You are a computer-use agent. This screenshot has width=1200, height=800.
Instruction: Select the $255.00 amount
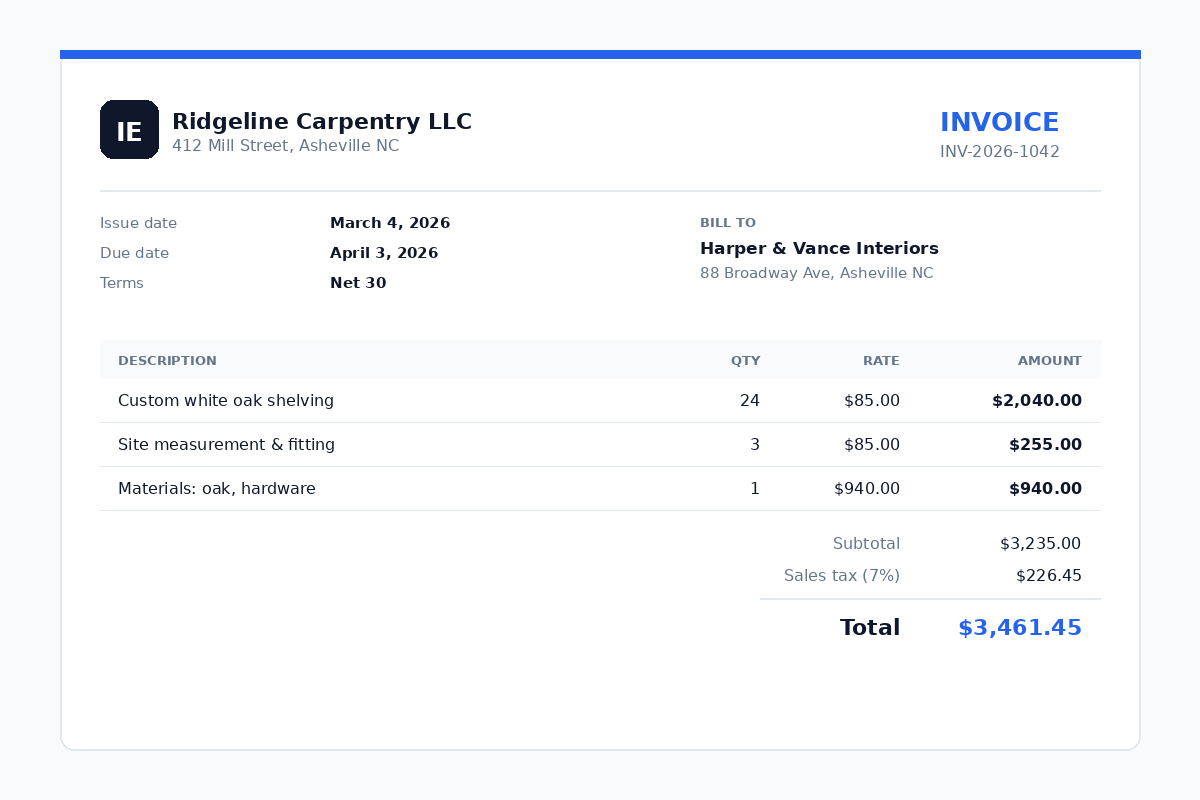tap(1045, 445)
